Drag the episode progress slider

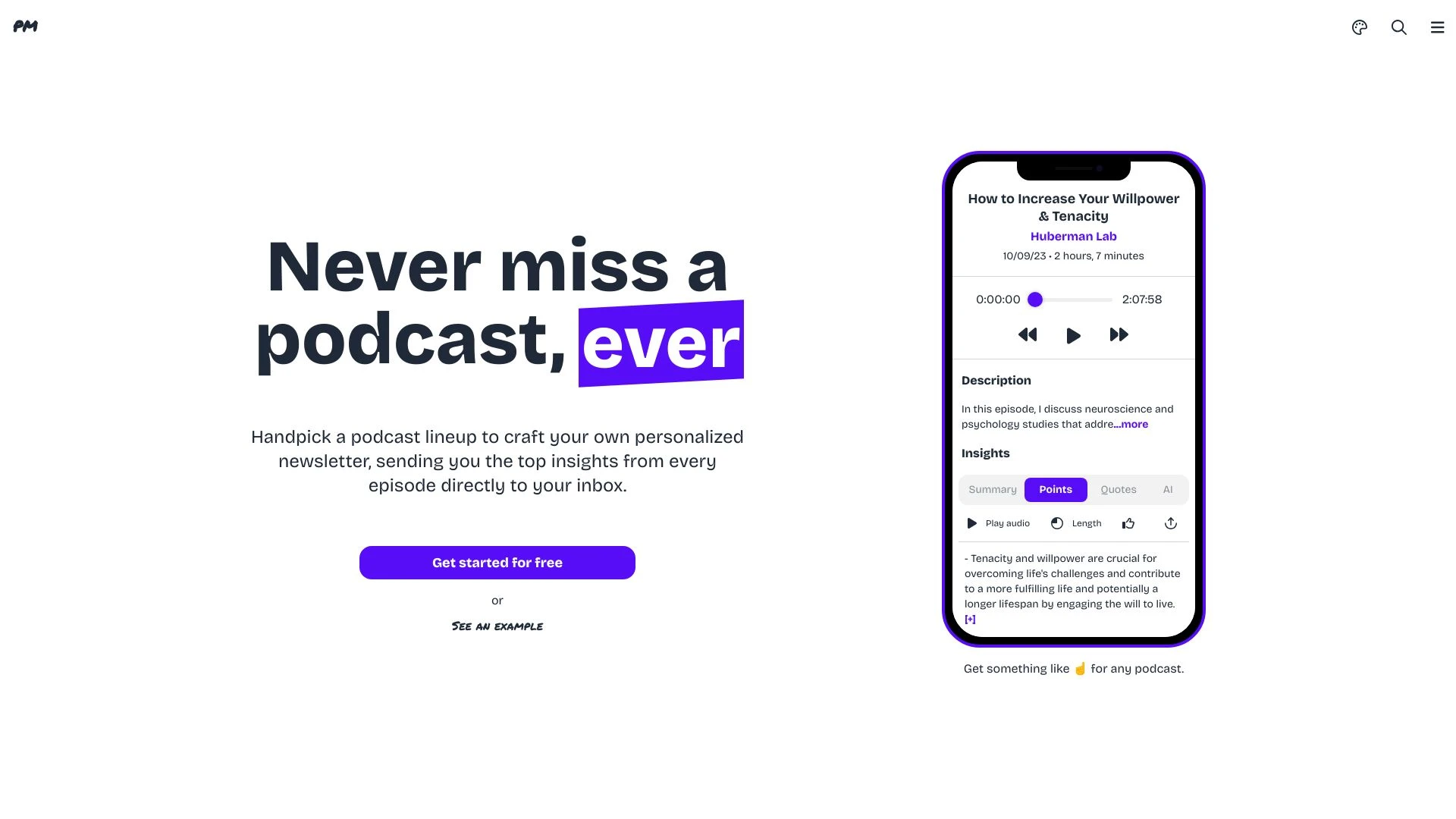coord(1034,299)
